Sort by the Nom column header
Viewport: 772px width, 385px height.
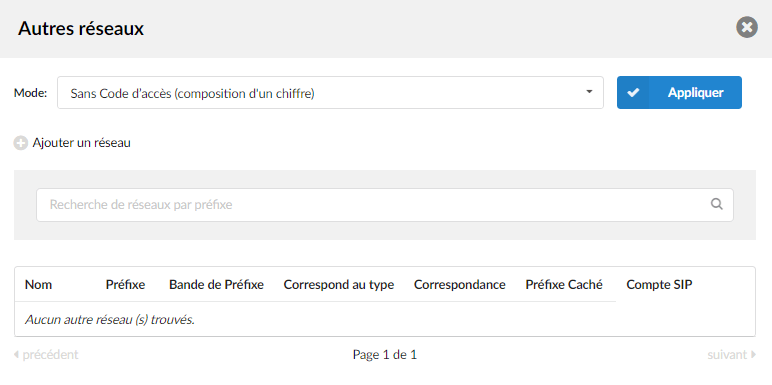pyautogui.click(x=38, y=285)
